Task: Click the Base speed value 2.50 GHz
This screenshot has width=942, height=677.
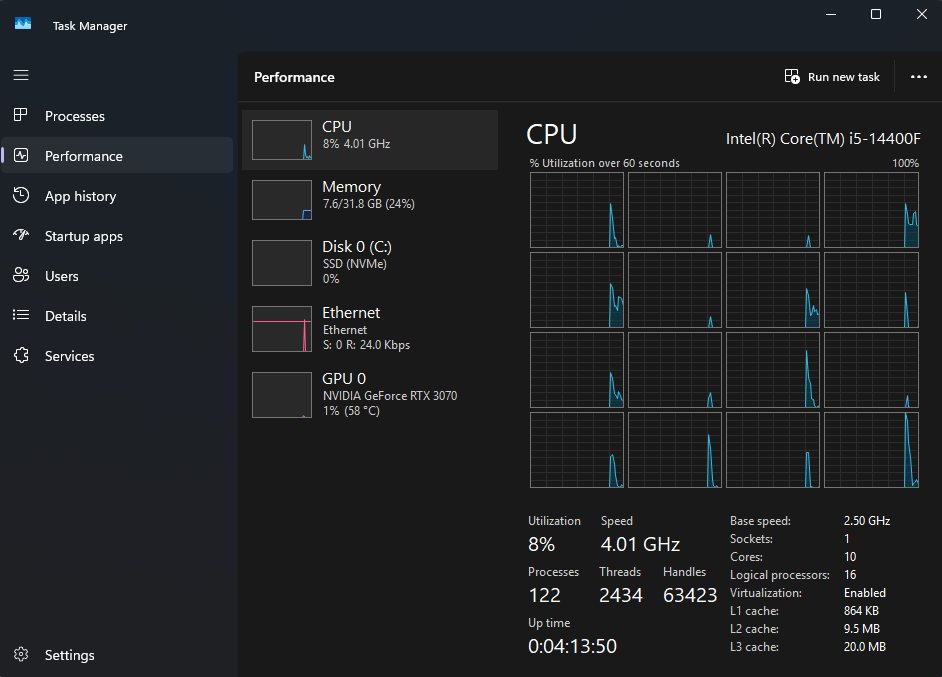Action: (x=867, y=521)
